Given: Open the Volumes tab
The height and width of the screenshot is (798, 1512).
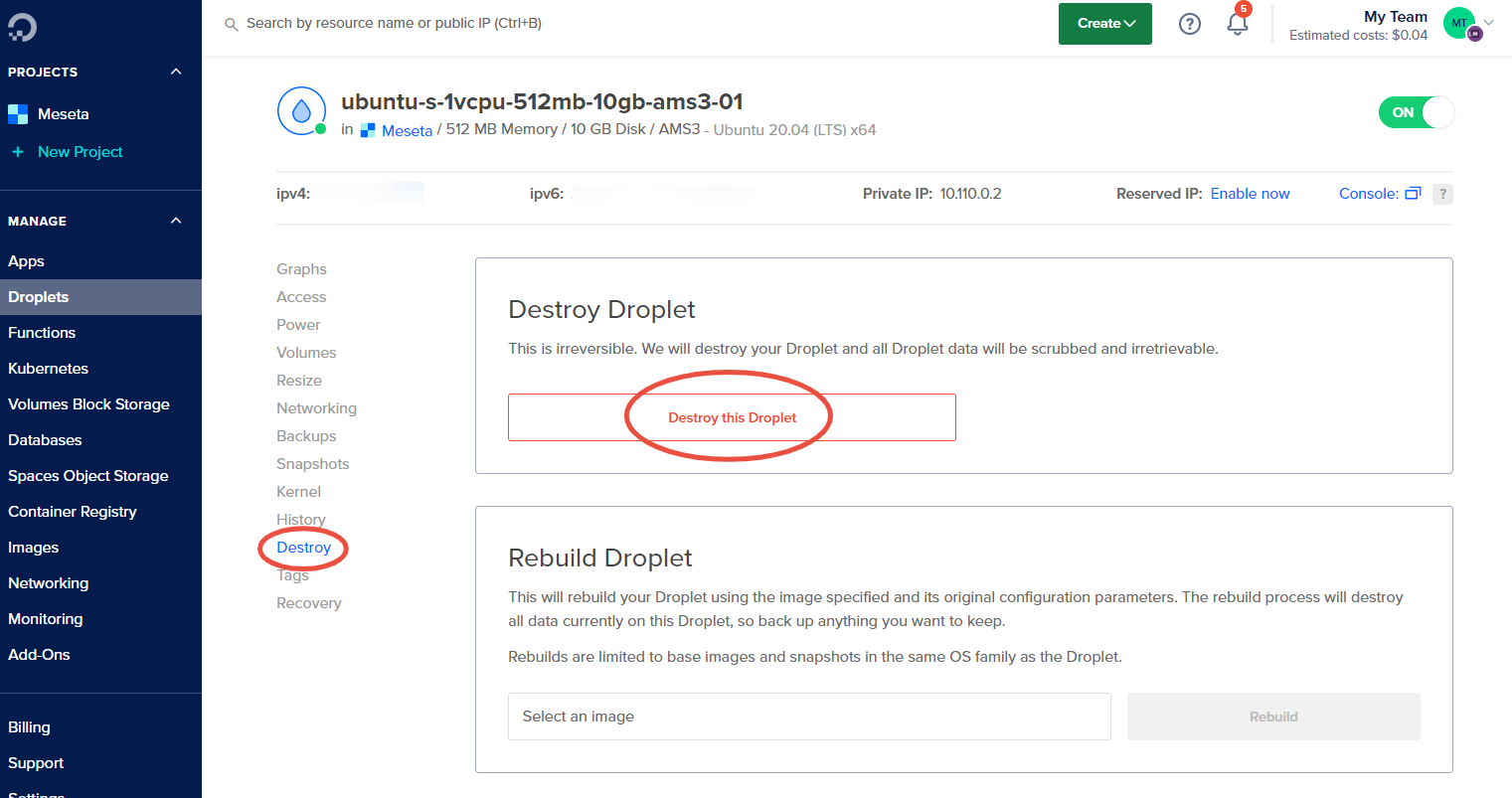Looking at the screenshot, I should [x=306, y=353].
